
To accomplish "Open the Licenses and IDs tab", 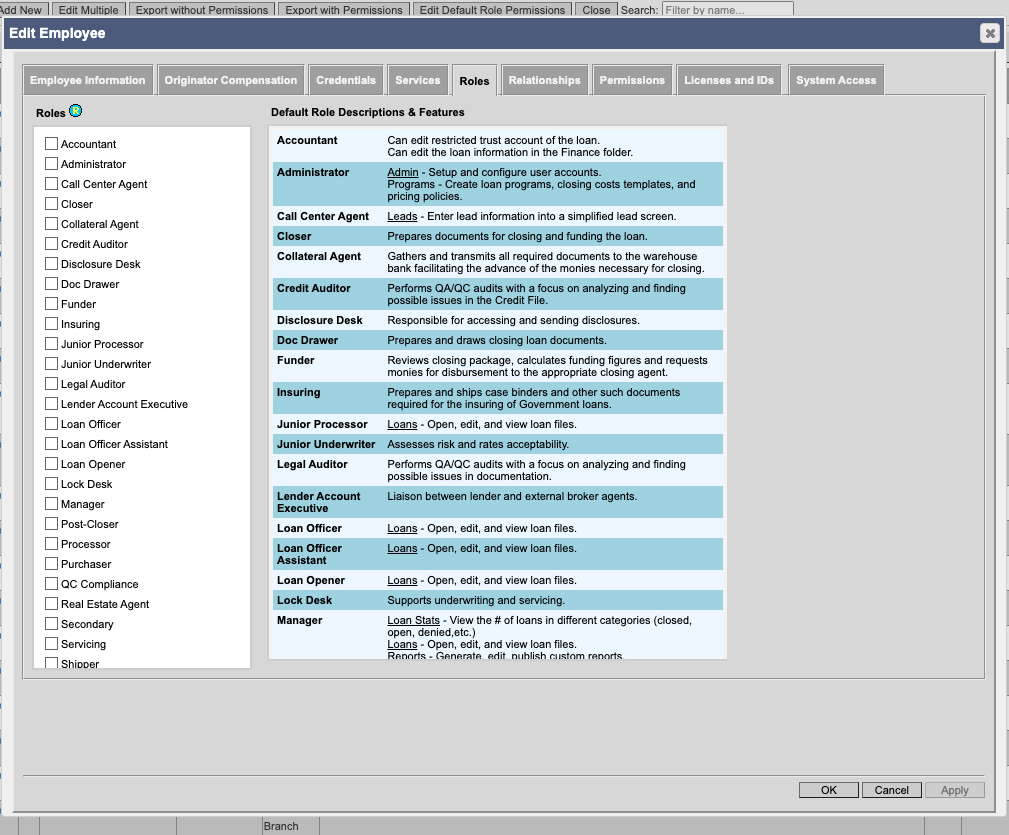I will pyautogui.click(x=729, y=80).
